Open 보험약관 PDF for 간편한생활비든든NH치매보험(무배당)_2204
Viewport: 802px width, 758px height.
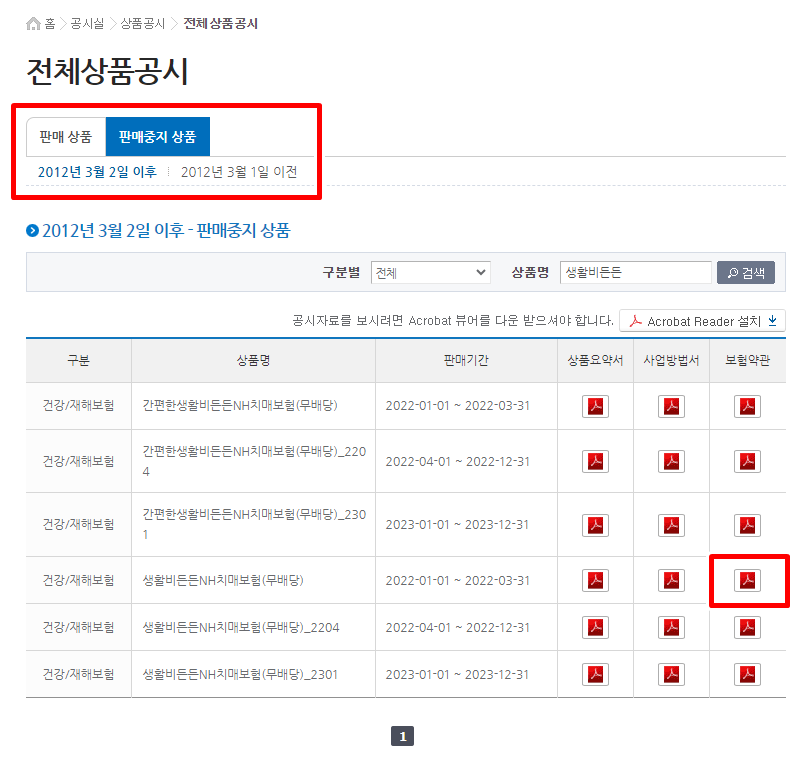pos(747,461)
